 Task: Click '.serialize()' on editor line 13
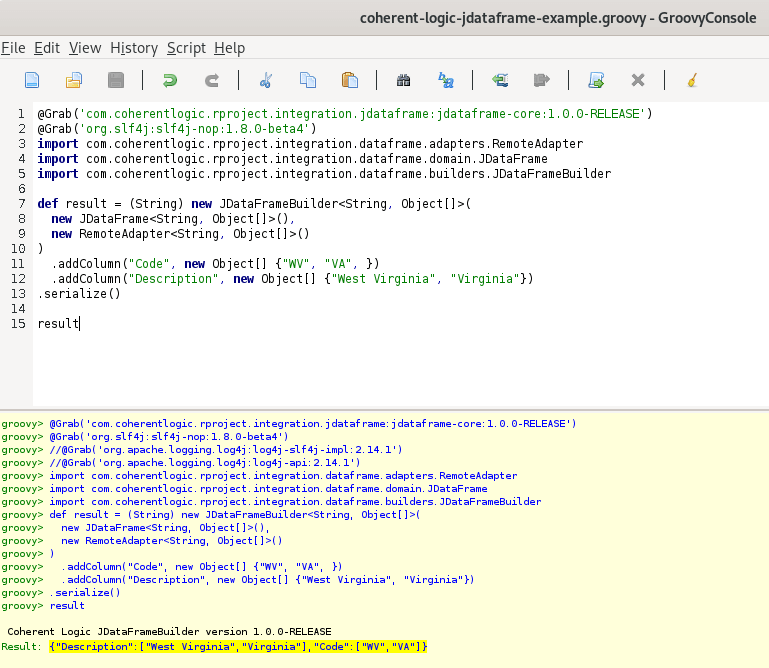coord(79,294)
